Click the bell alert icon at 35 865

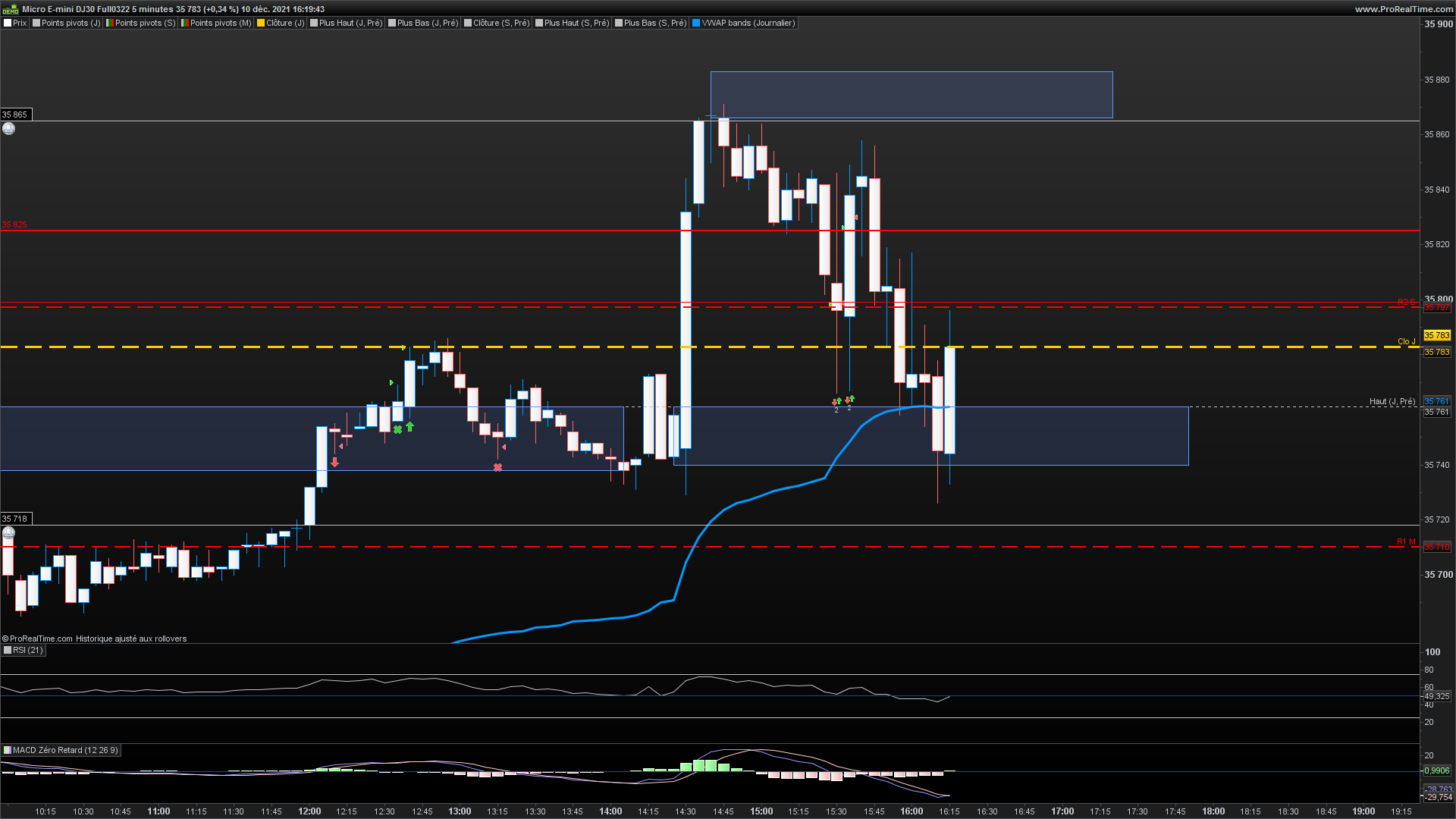coord(8,129)
